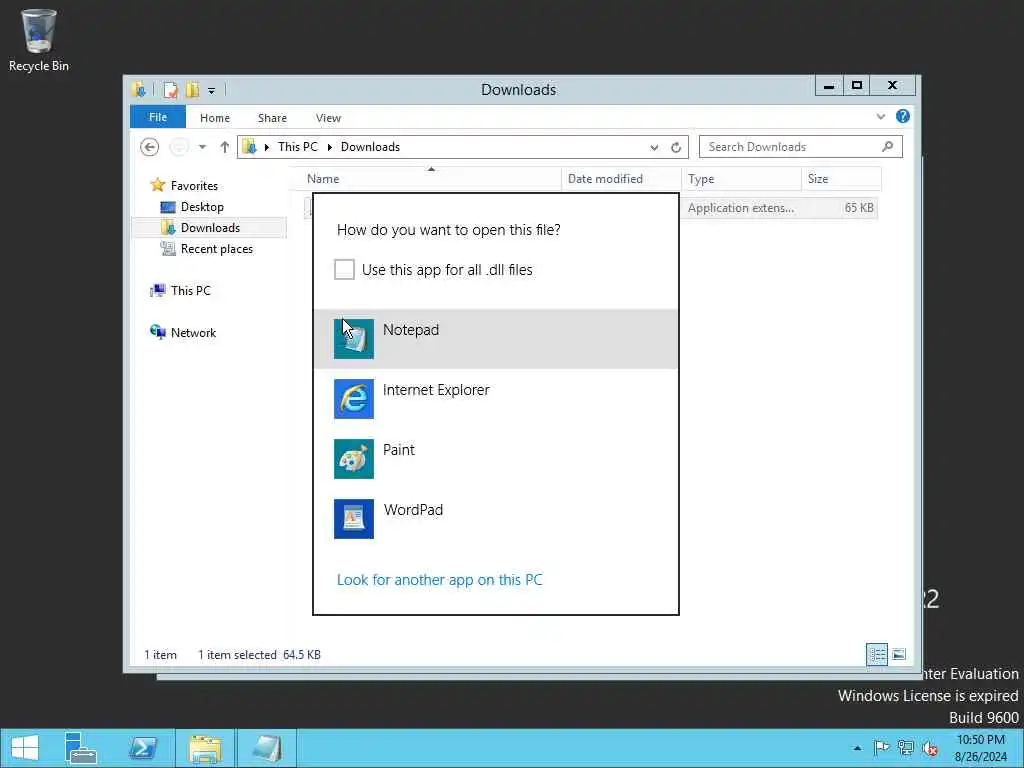Click Look for another app on this PC
The image size is (1024, 768).
[440, 580]
